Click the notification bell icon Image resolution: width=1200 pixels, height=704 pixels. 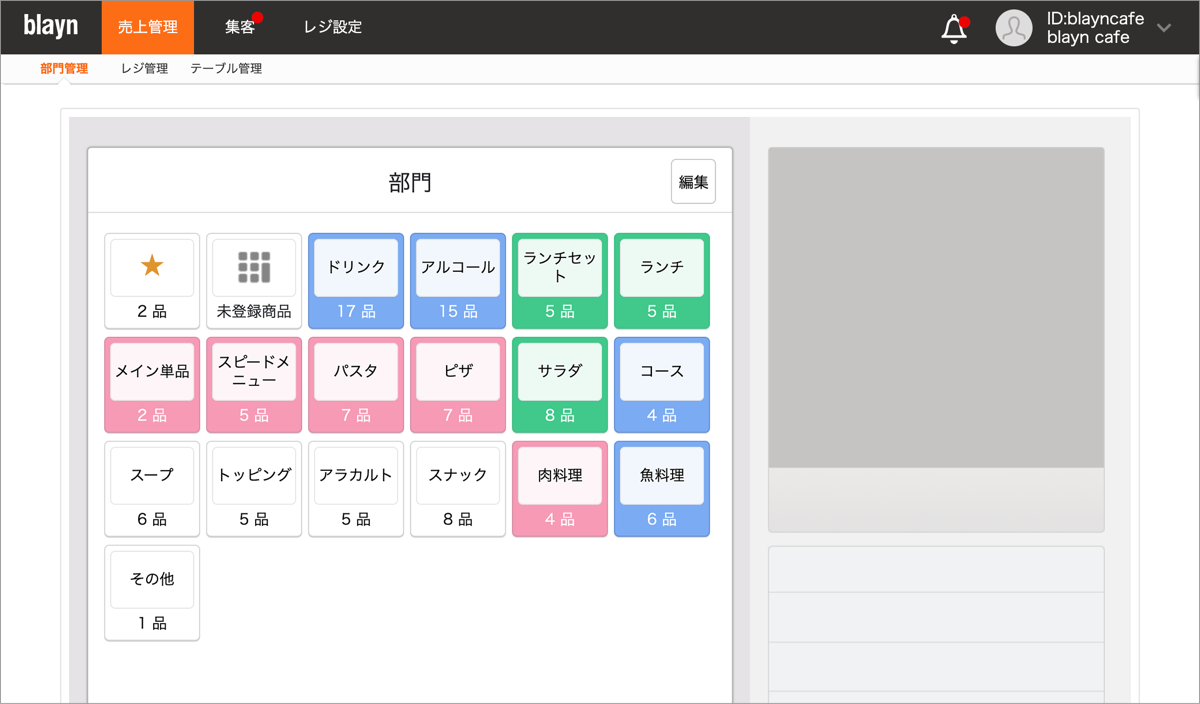(954, 29)
